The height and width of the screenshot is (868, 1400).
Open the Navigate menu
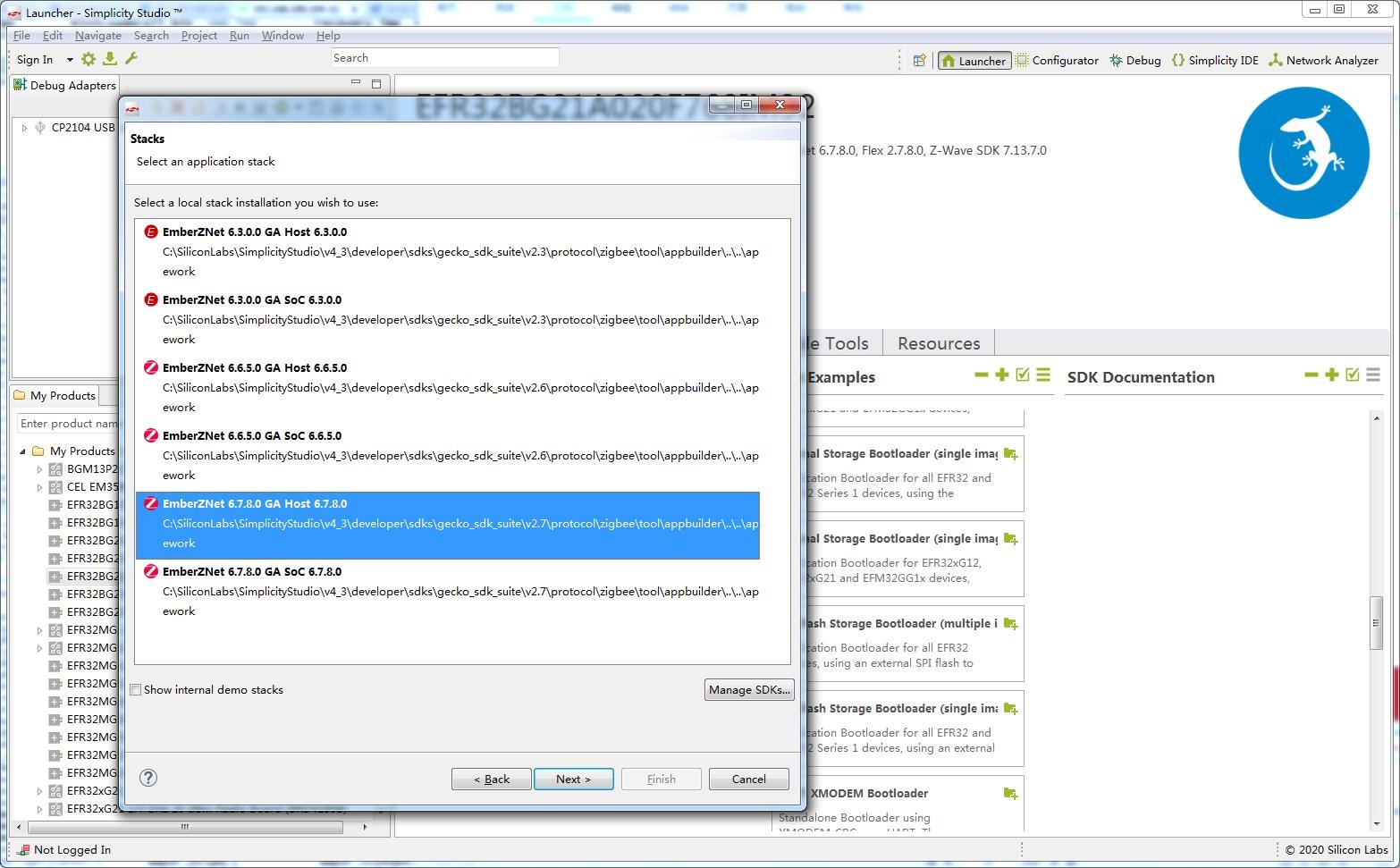98,36
